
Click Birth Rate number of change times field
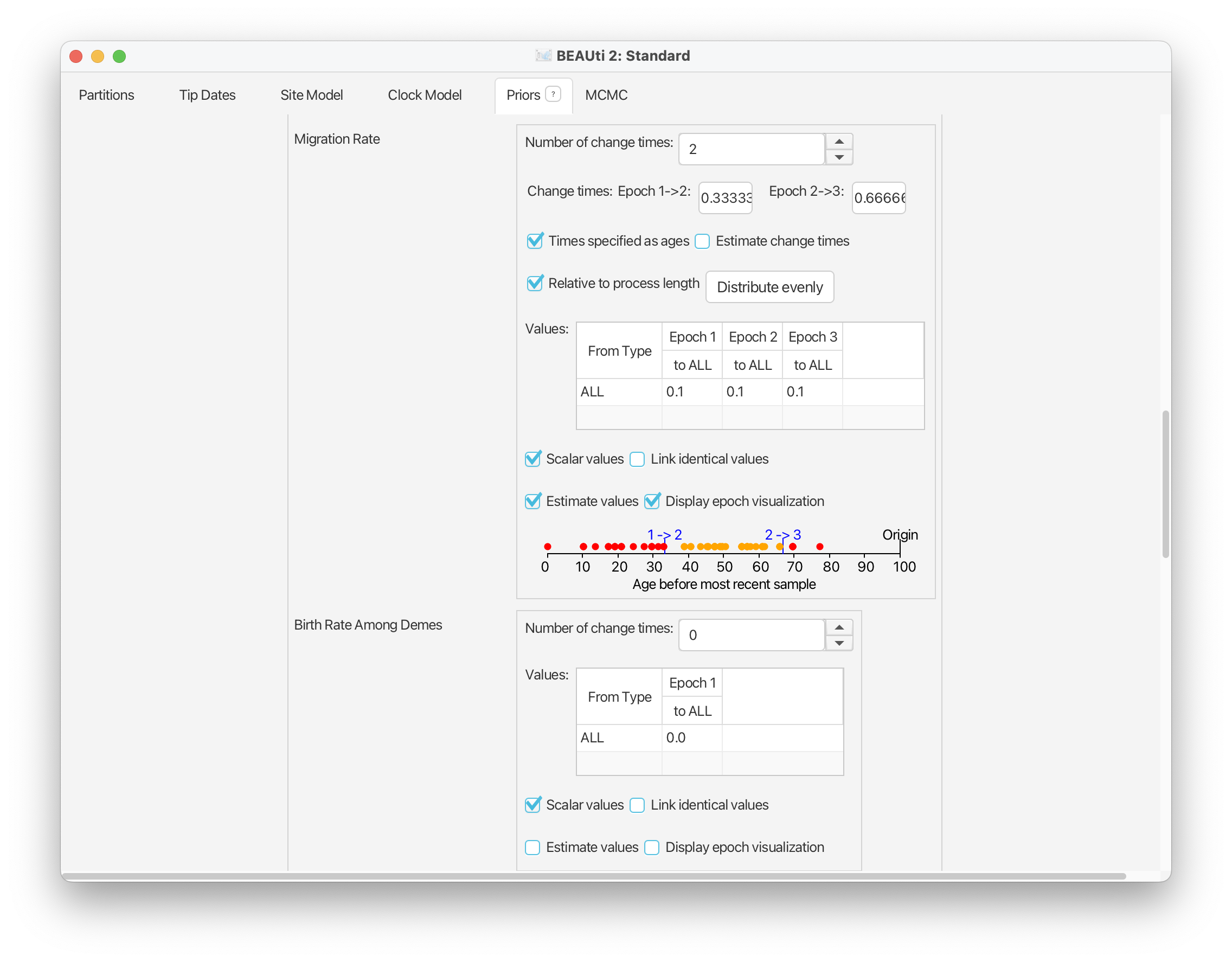coord(752,635)
